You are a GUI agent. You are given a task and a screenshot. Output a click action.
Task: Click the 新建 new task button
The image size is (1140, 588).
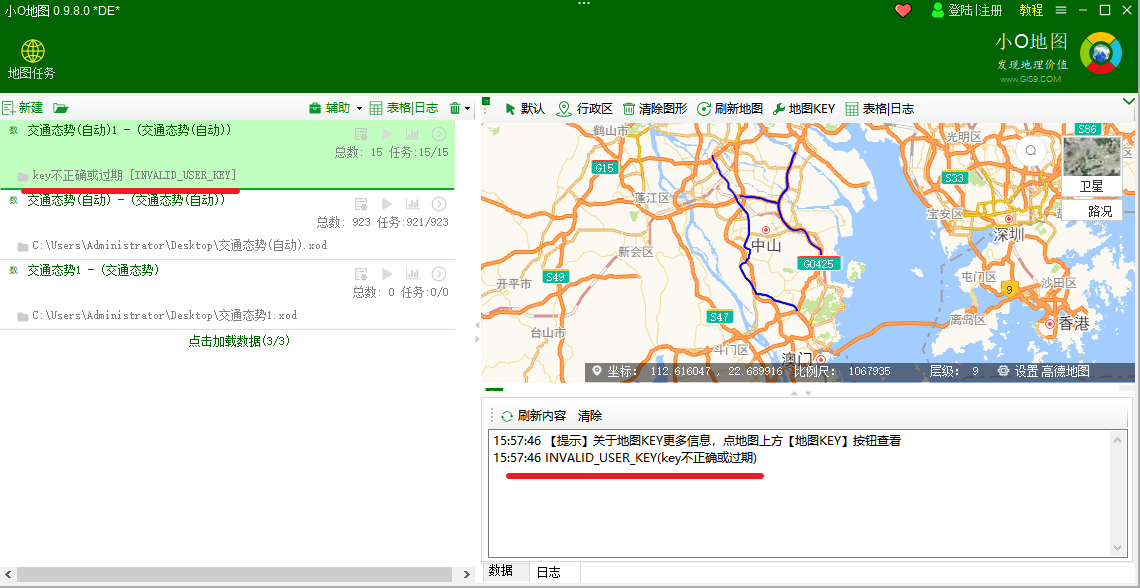pos(23,108)
